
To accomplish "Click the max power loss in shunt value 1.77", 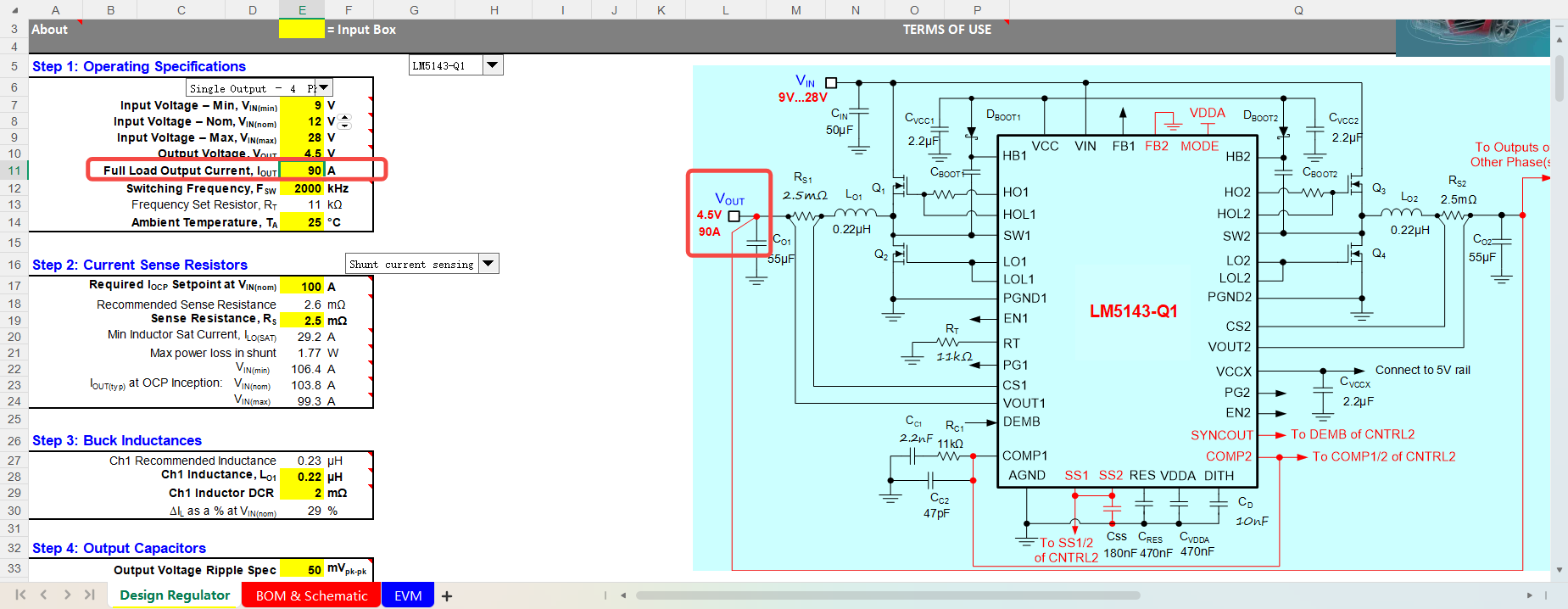I will 310,353.
